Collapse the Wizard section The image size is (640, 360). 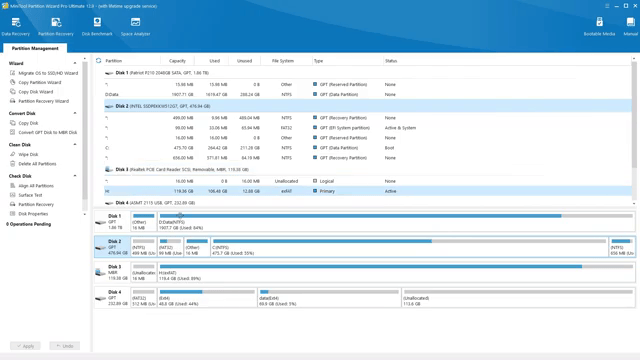point(75,63)
